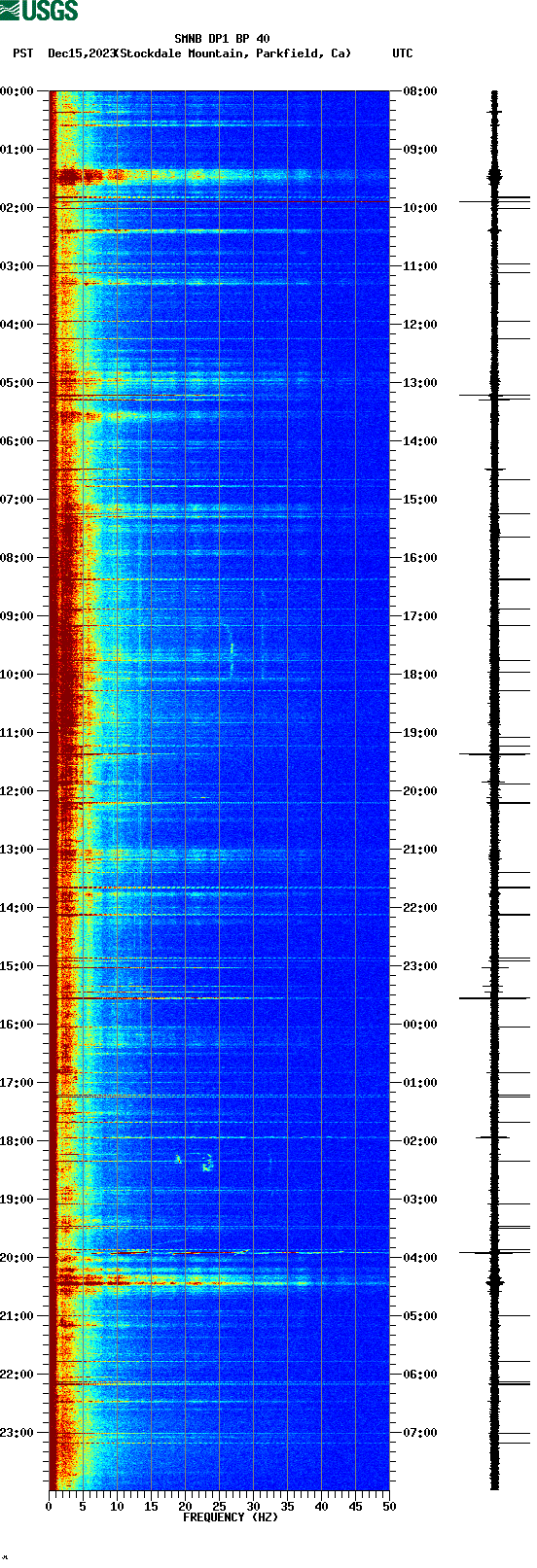Click the '23:00' PST time label
The image size is (537, 1568).
(x=17, y=1433)
